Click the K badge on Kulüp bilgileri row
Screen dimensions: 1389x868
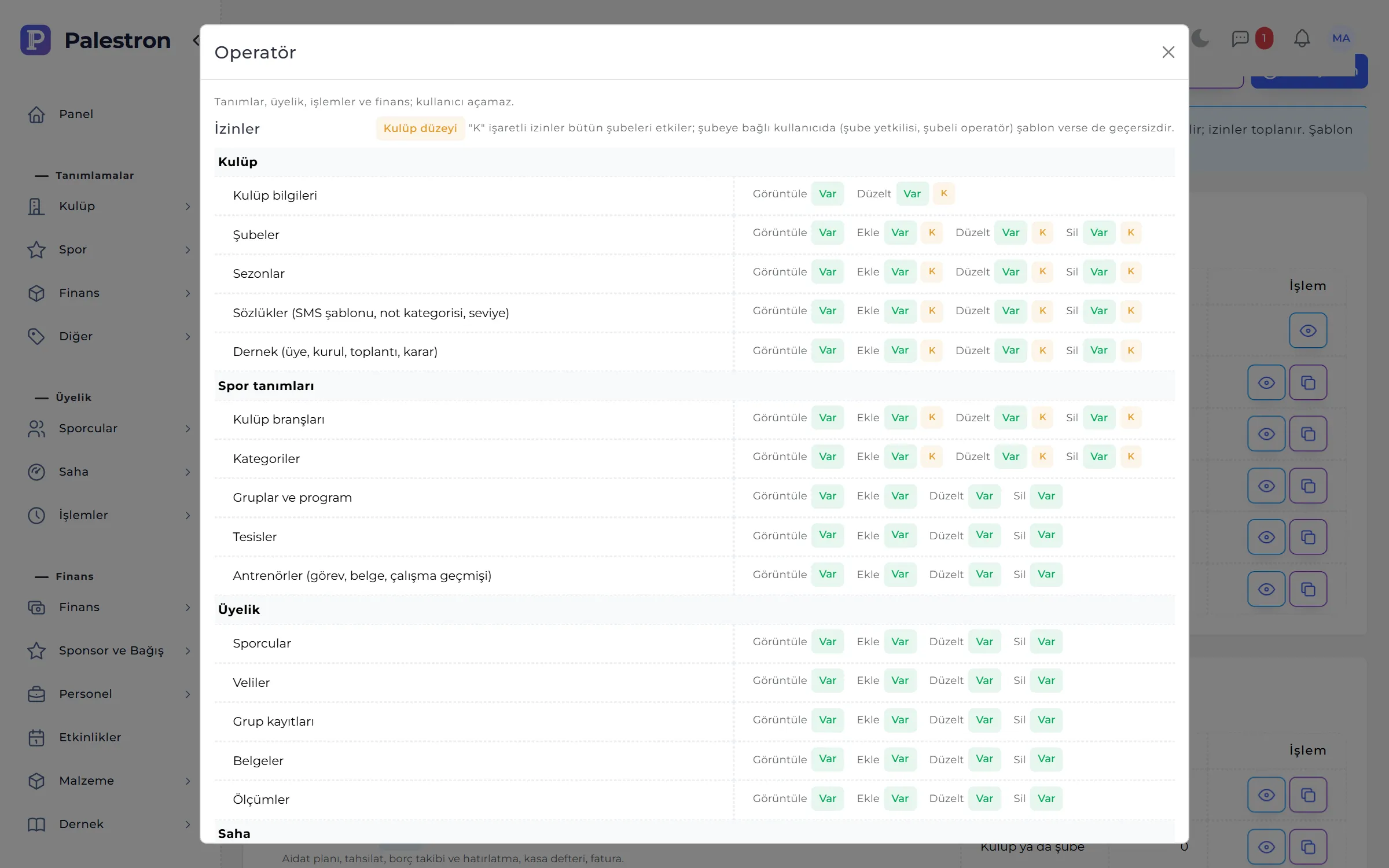[944, 194]
